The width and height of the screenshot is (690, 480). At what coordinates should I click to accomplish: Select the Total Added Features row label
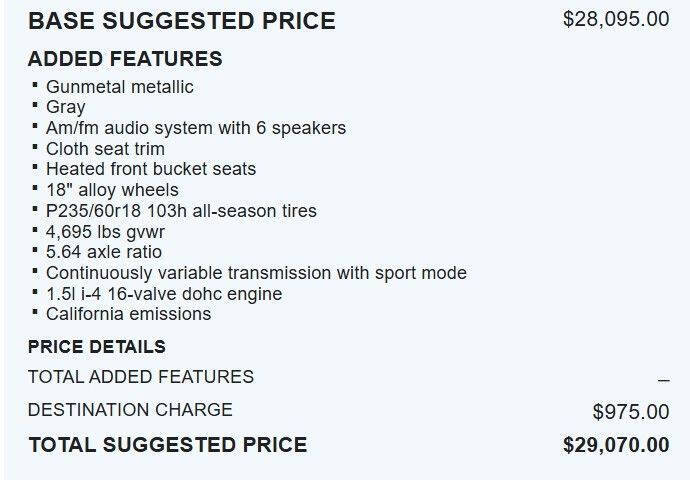(141, 377)
